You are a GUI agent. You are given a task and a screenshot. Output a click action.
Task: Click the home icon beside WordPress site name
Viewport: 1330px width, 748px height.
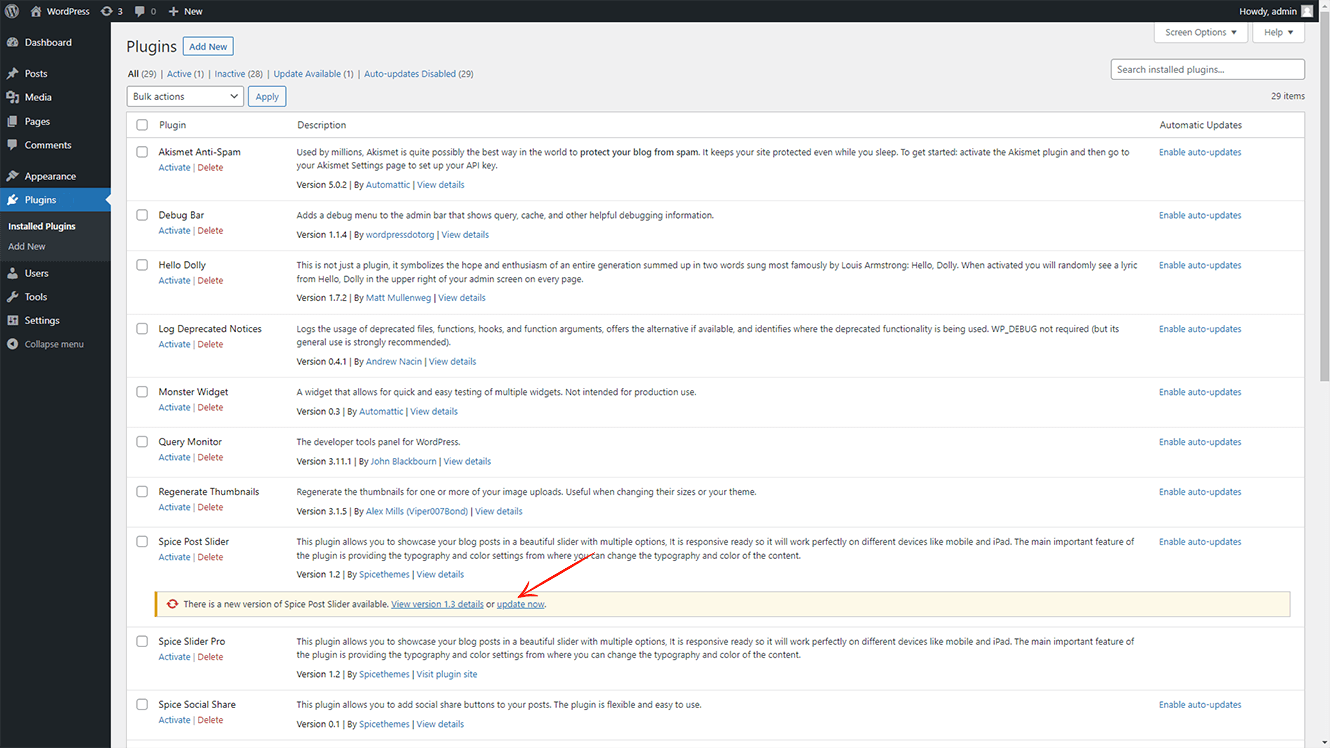(37, 11)
